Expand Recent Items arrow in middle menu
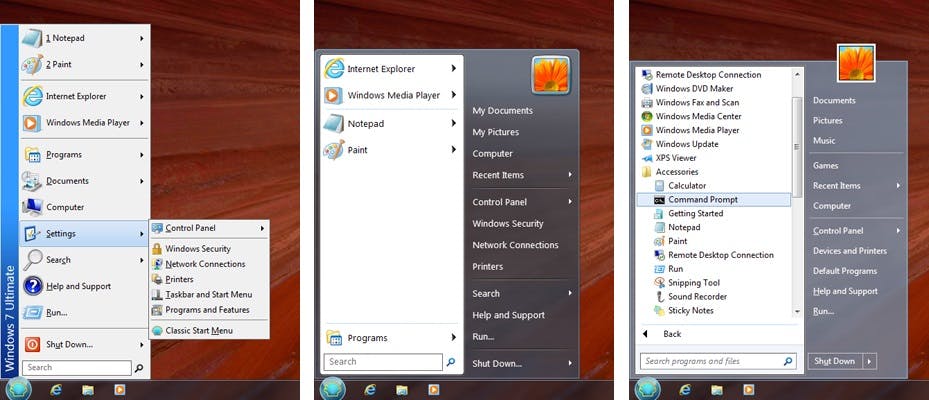The height and width of the screenshot is (400, 929). point(570,175)
